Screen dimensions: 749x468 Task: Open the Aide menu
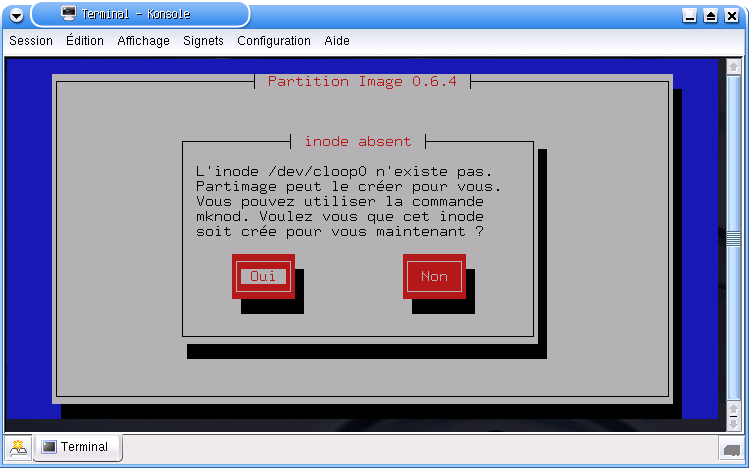337,41
